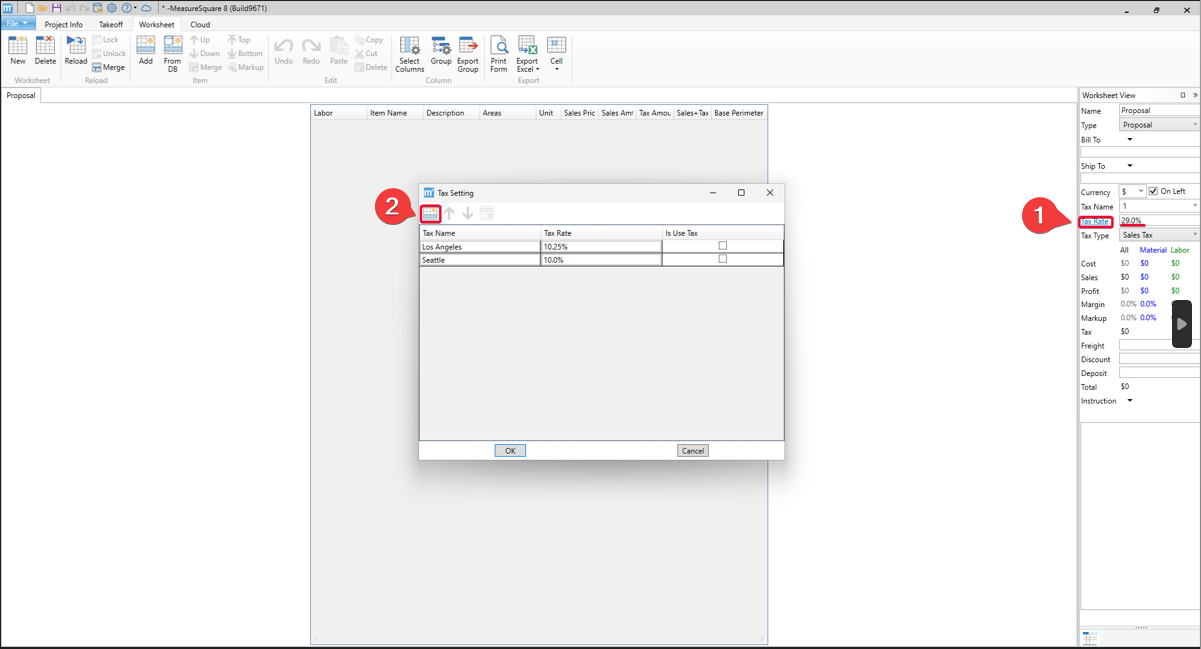Image resolution: width=1201 pixels, height=649 pixels.
Task: Click the play arrow button on right panel
Action: point(1182,324)
